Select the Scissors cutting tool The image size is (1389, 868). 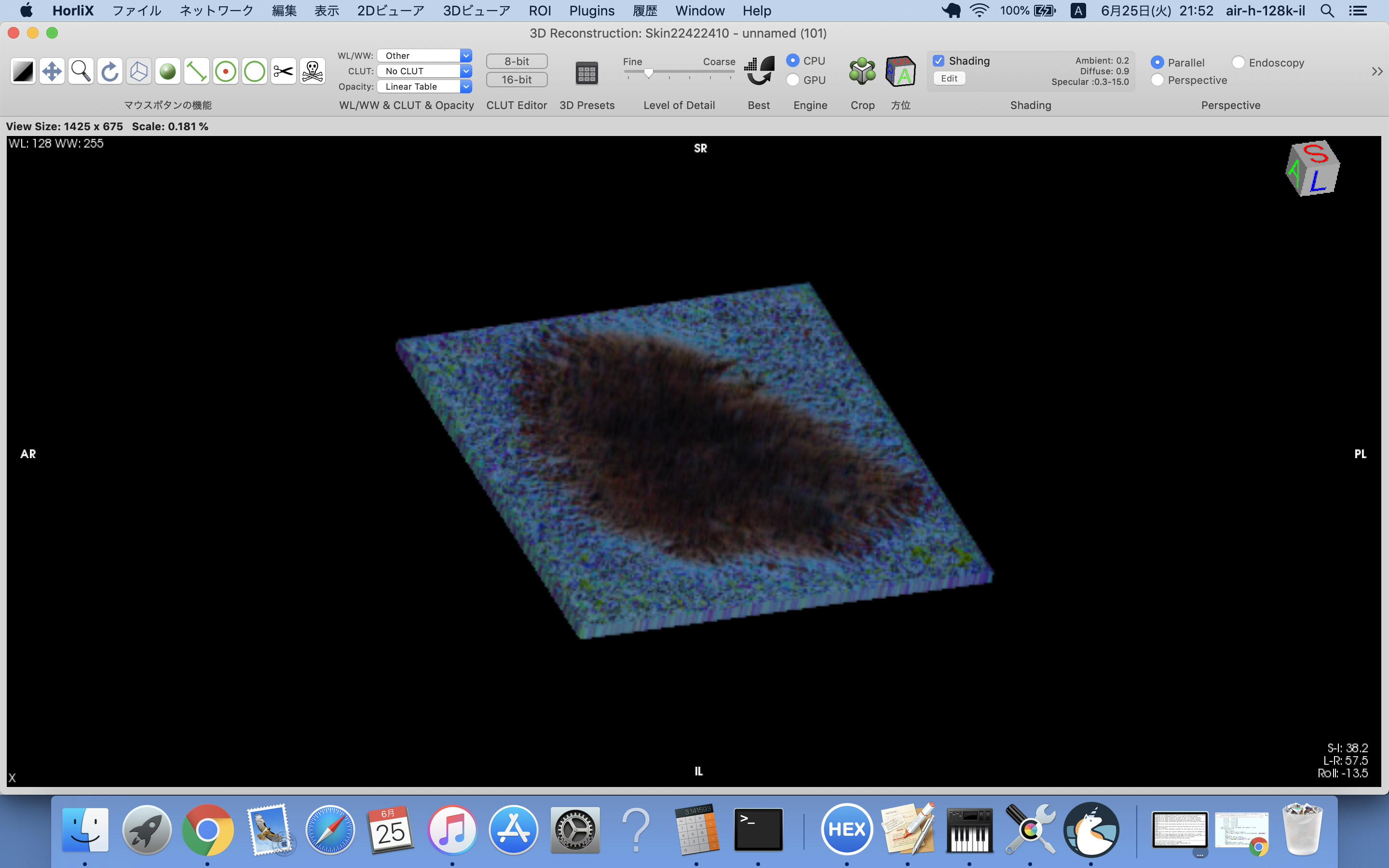[x=283, y=72]
